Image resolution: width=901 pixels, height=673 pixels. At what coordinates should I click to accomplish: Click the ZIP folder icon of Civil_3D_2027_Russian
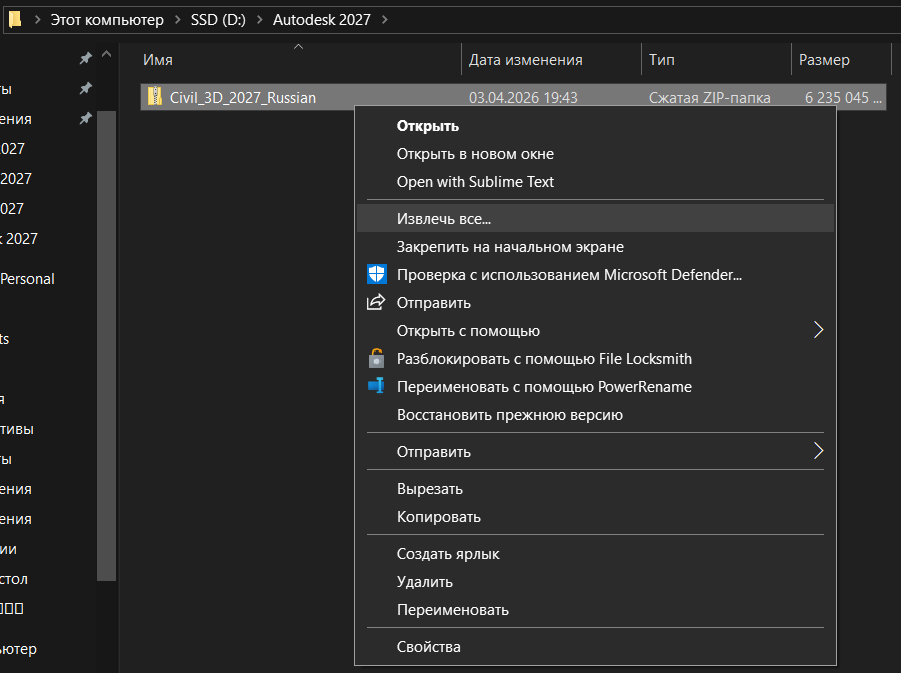(x=155, y=97)
